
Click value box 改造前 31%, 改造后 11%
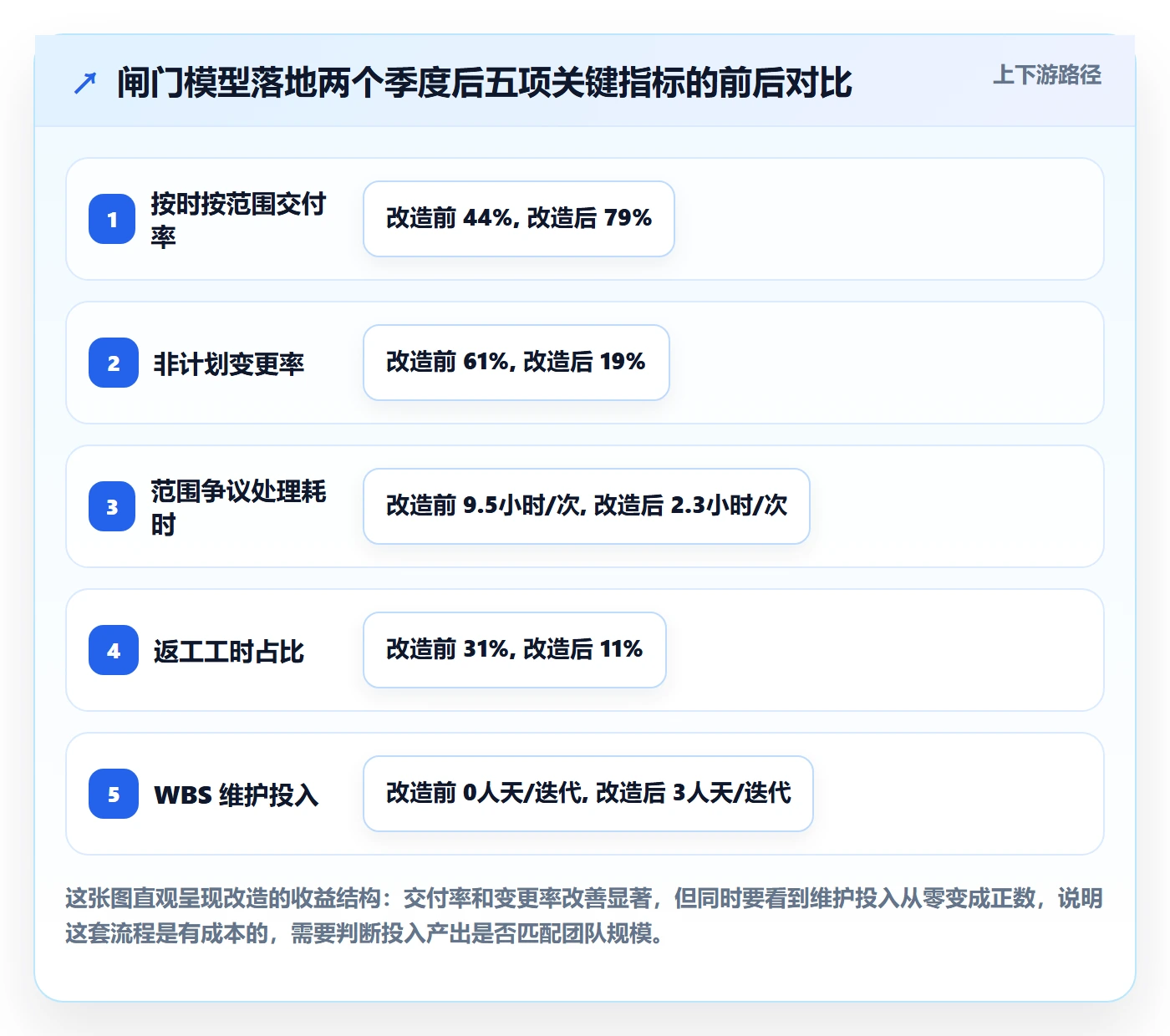click(x=515, y=650)
